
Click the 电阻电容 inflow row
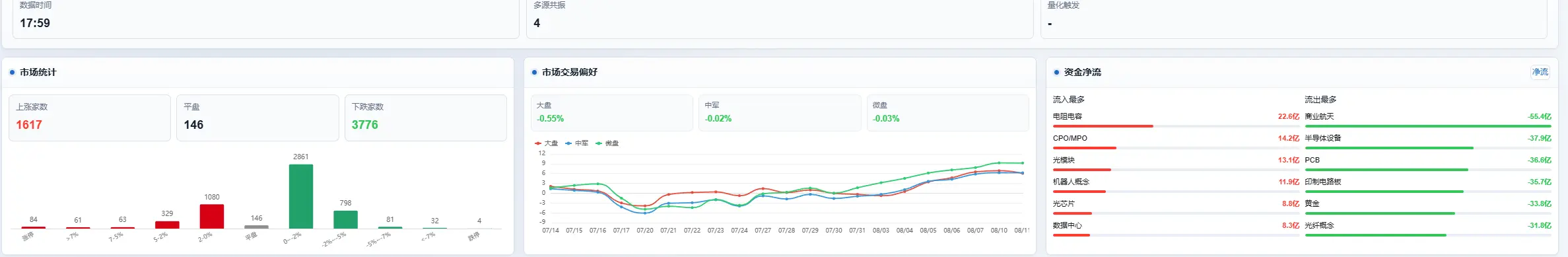coord(1176,120)
